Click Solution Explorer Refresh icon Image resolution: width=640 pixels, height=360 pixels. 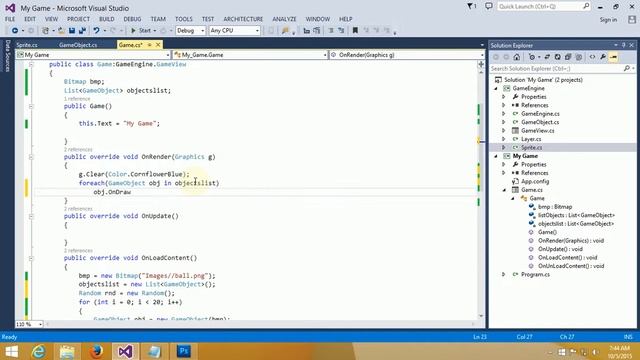558,57
